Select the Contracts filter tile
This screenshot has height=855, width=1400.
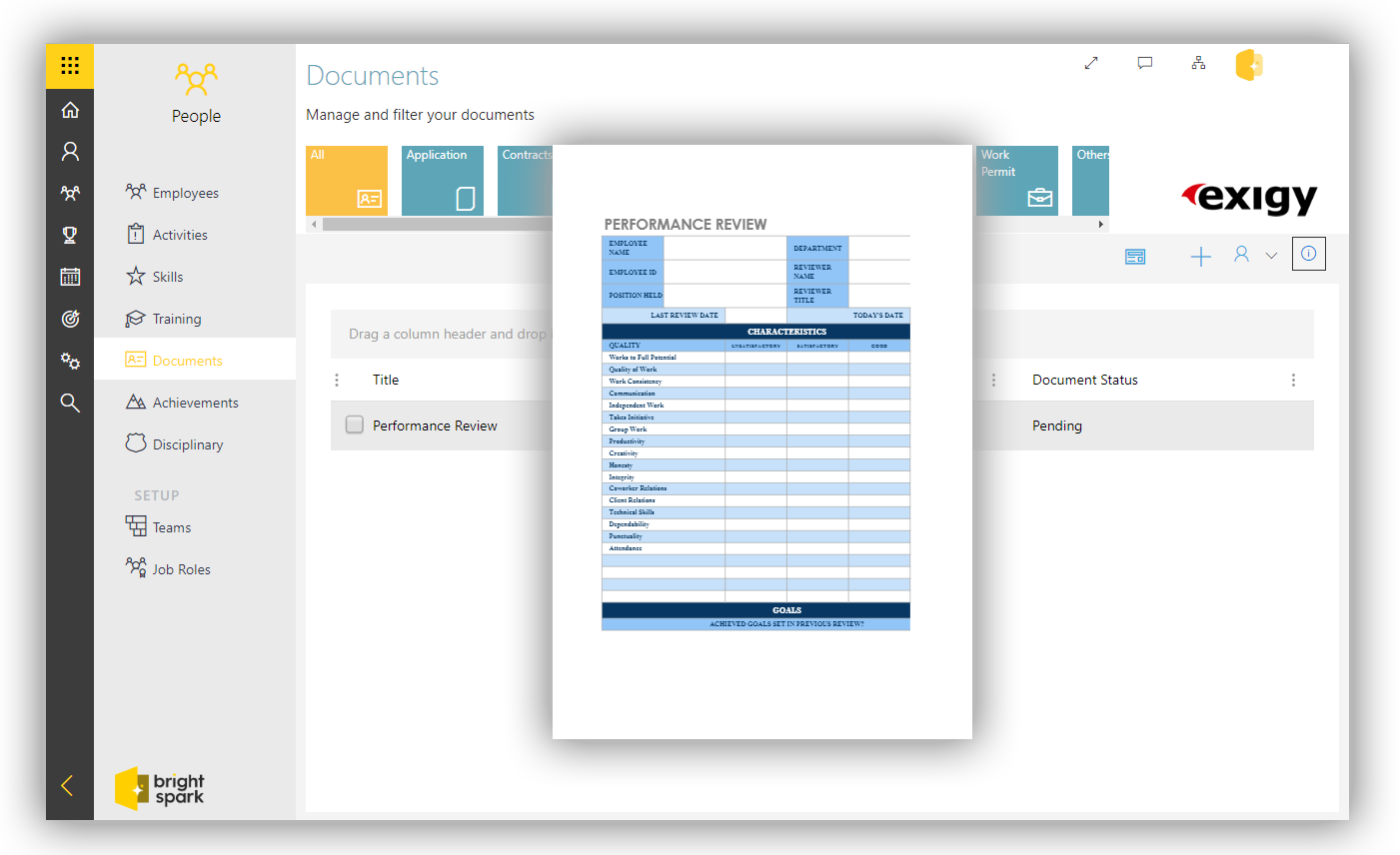(x=526, y=181)
